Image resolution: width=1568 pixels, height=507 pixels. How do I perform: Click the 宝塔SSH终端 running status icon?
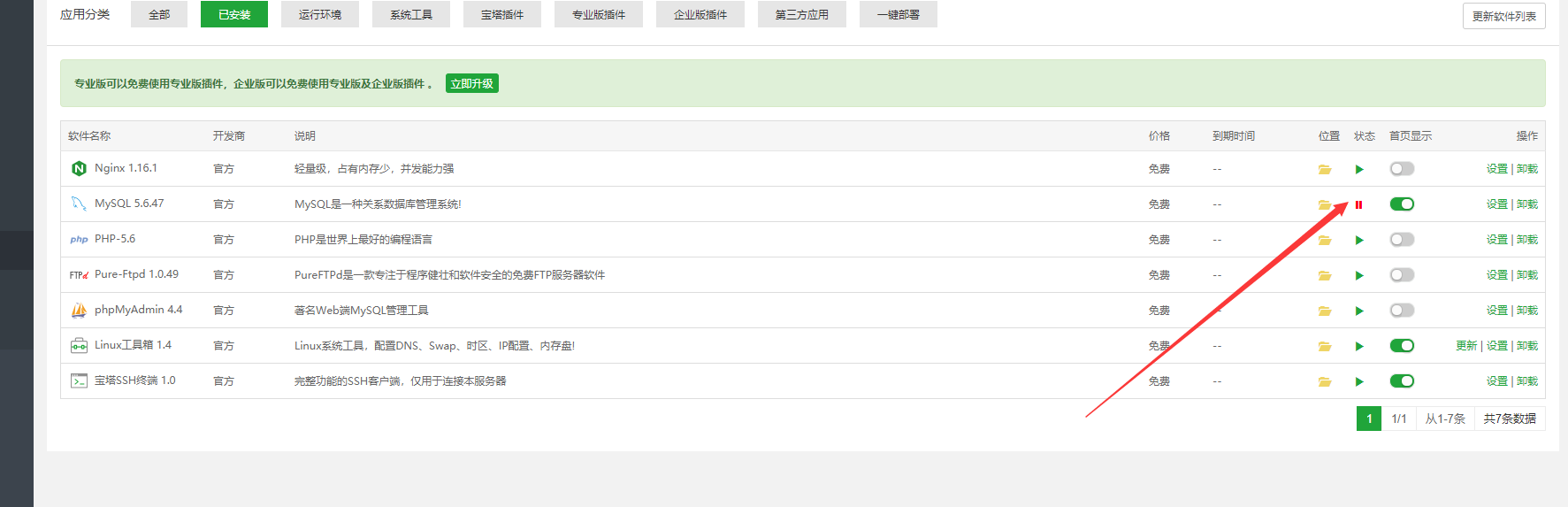pos(1359,381)
